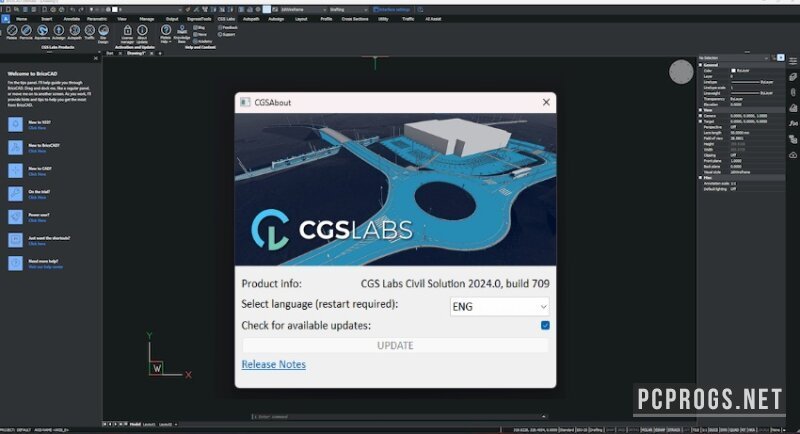This screenshot has height=434, width=800.
Task: Switch to the Insert ribbon tab
Action: 46,19
